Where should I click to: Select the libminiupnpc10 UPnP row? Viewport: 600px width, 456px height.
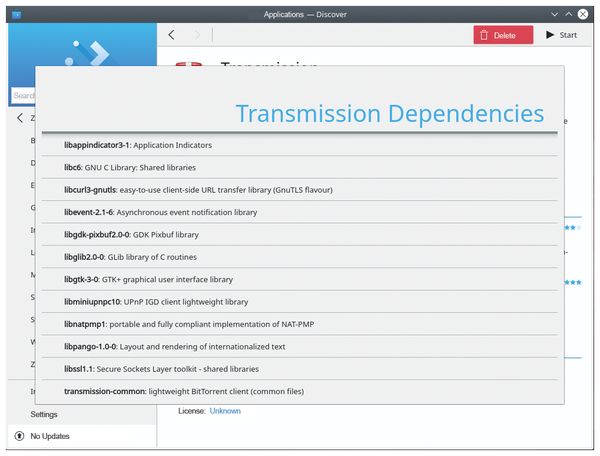coord(300,302)
